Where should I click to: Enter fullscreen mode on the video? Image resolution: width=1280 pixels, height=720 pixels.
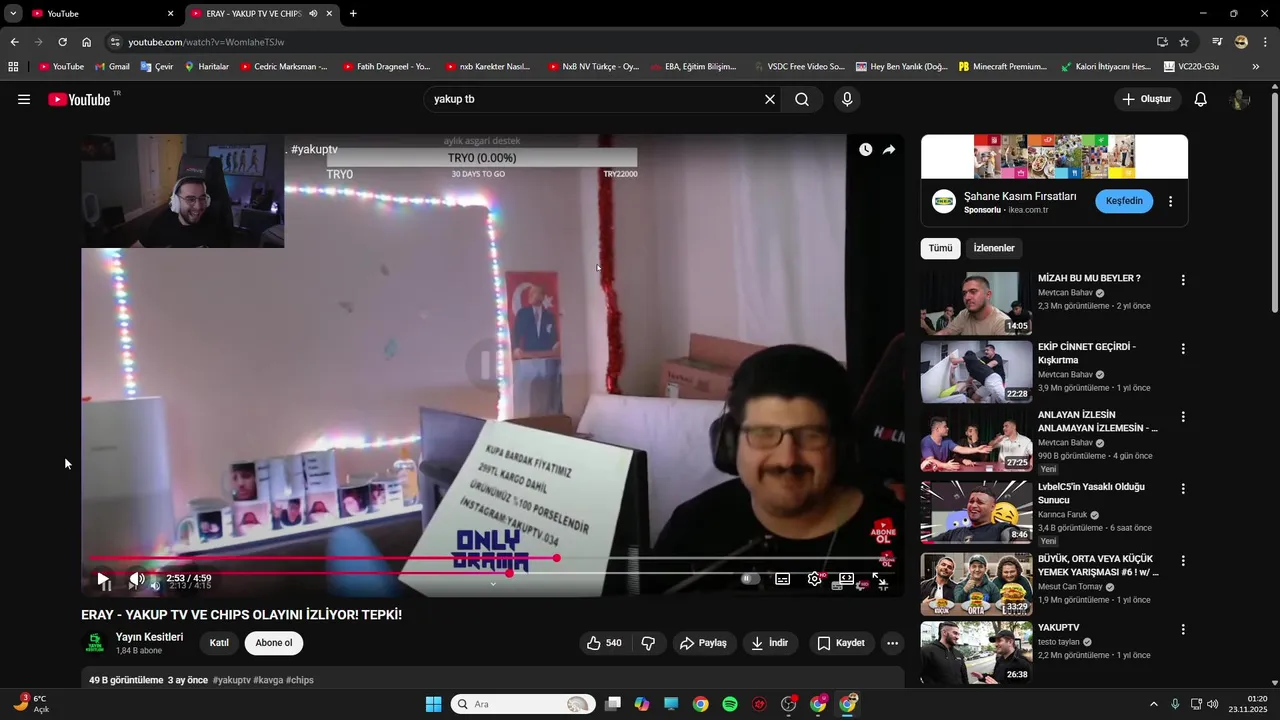[x=880, y=578]
